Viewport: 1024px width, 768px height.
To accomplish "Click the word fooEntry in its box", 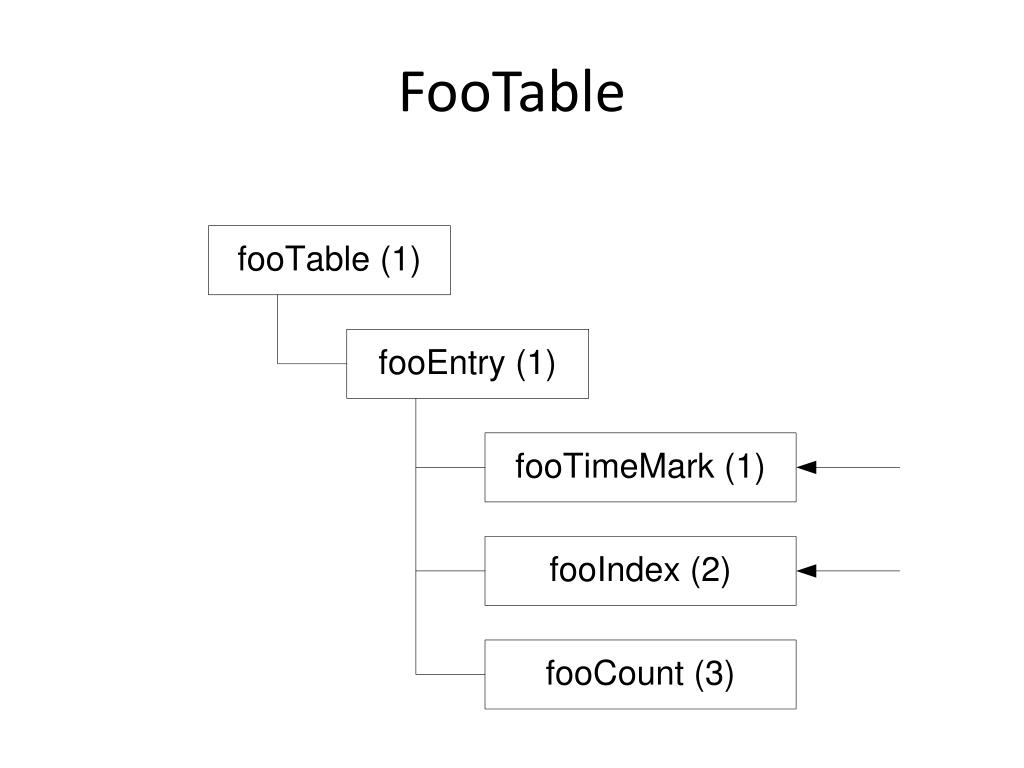I will pyautogui.click(x=442, y=363).
